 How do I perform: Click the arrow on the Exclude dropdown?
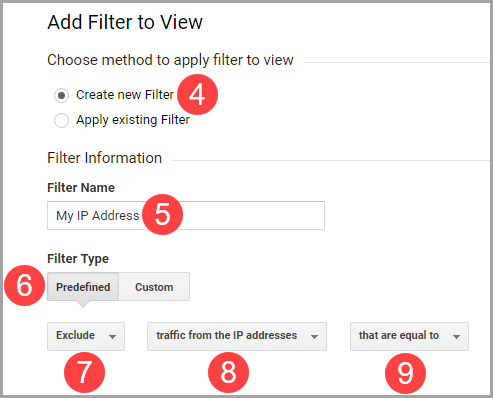(x=112, y=337)
